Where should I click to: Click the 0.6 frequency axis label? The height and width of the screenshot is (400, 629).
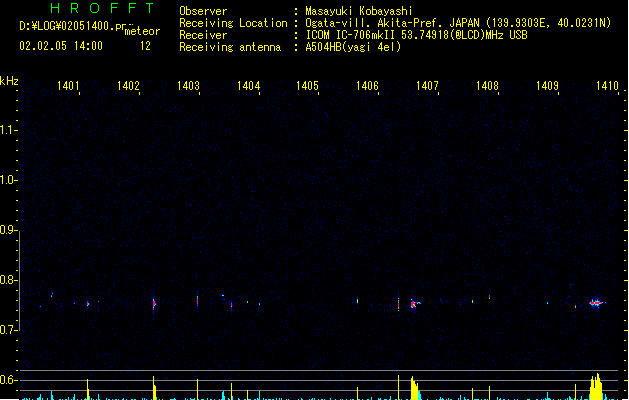(8, 380)
